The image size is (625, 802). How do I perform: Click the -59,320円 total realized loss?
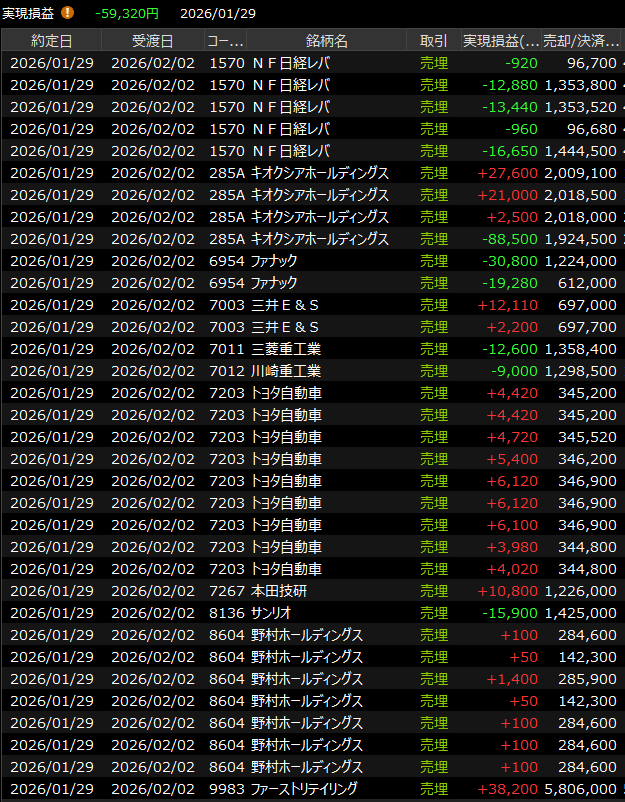tap(127, 13)
